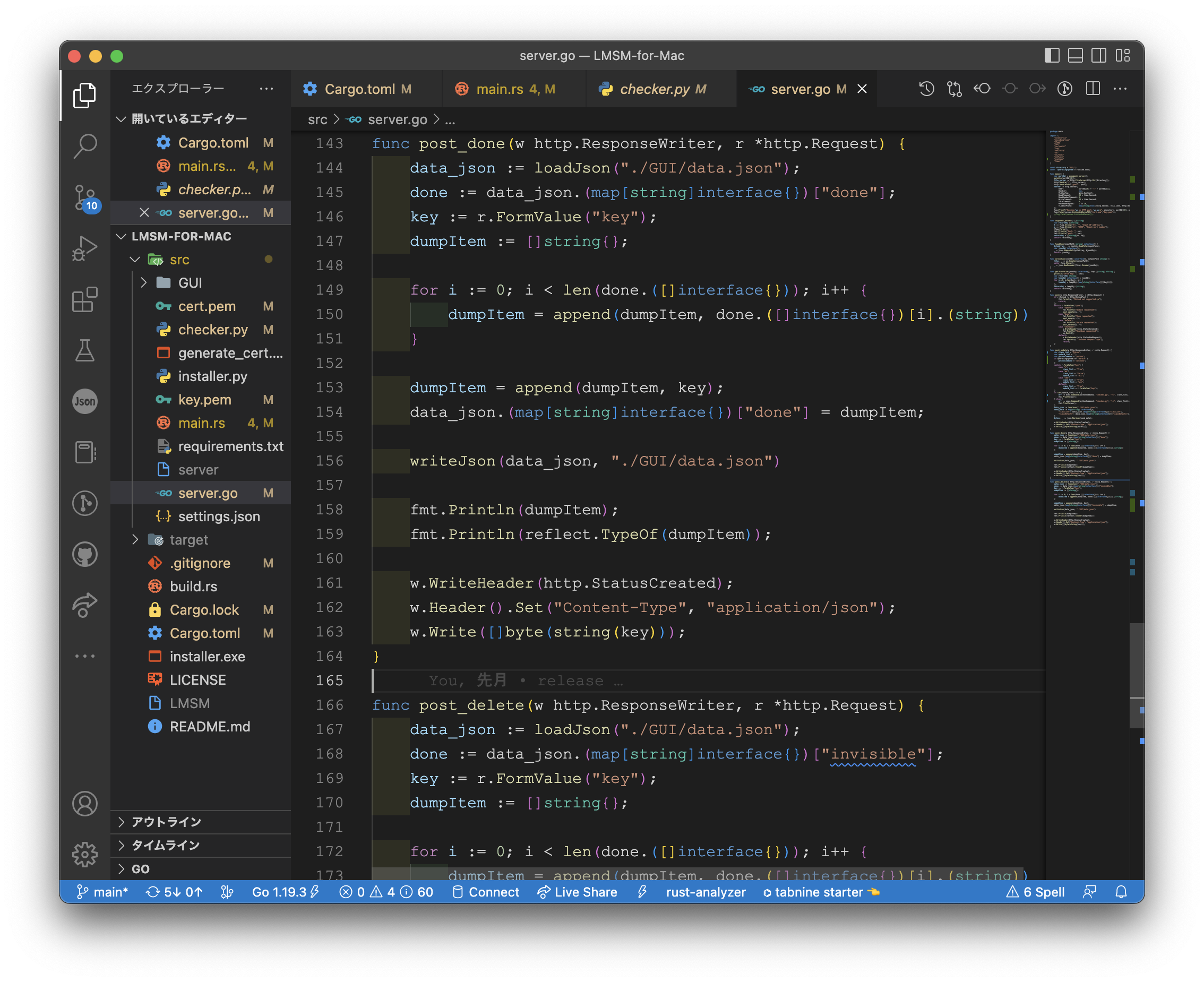This screenshot has height=982, width=1204.
Task: Switch to the Cargo.toml editor tab
Action: (359, 89)
